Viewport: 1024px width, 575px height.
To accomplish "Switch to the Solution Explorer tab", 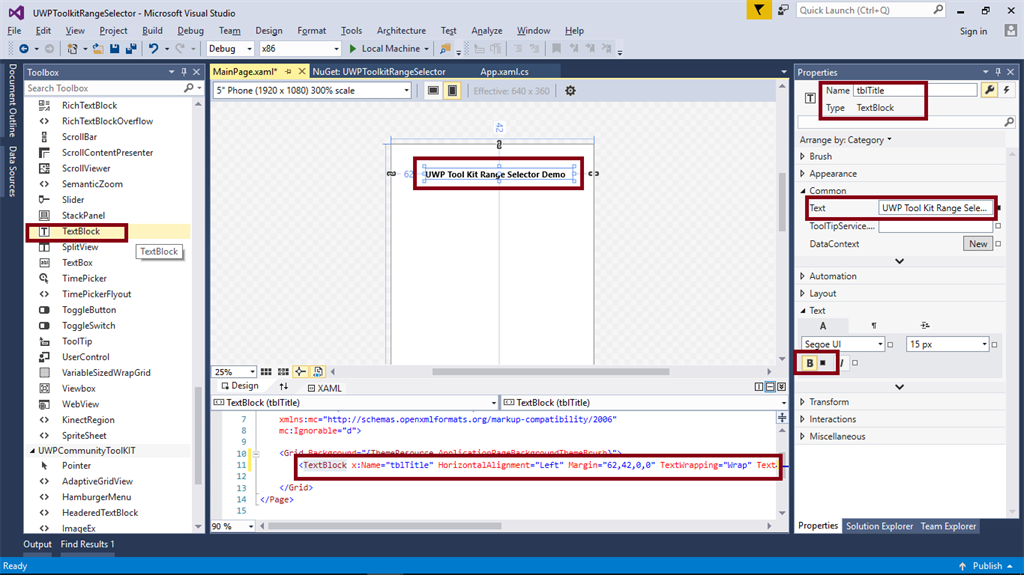I will click(879, 526).
